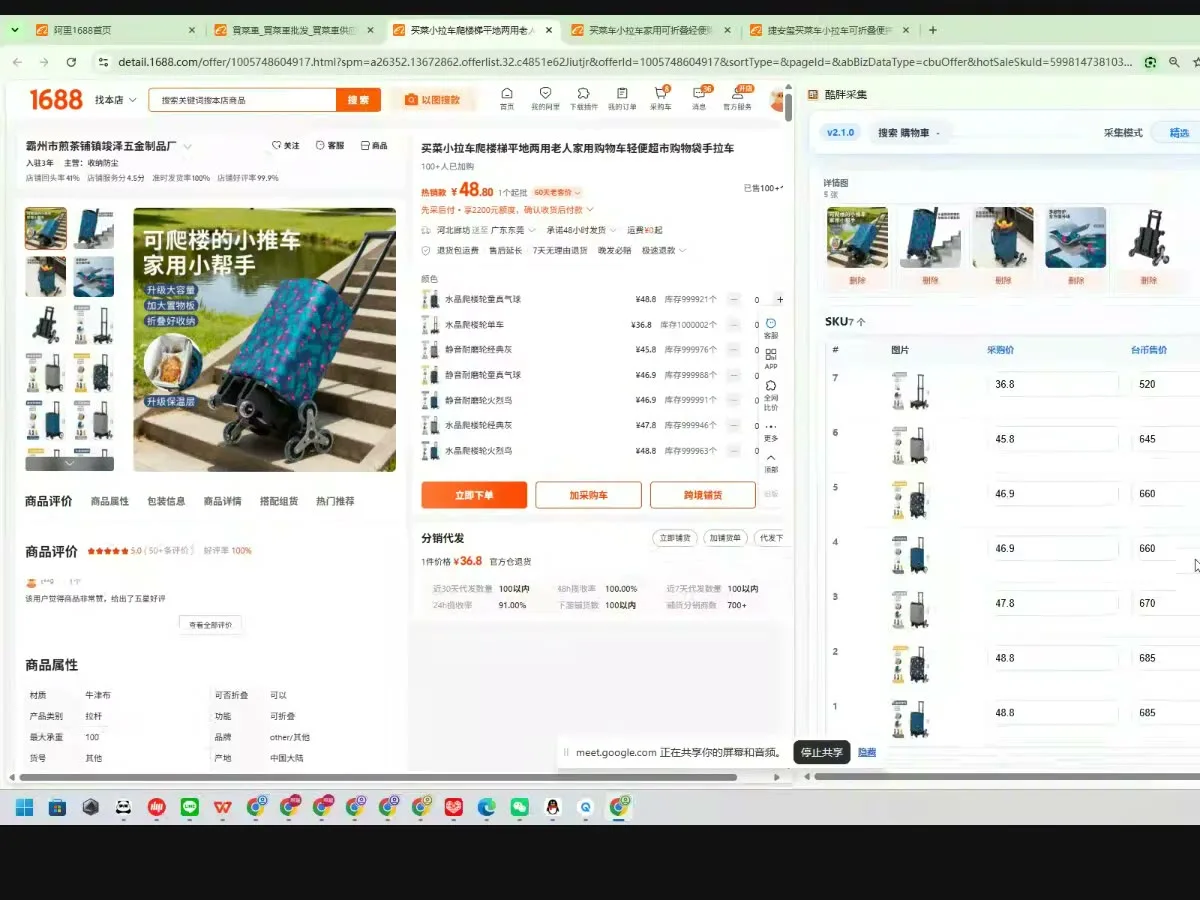Image resolution: width=1200 pixels, height=900 pixels.
Task: Switch to the 捷安玺买菜车 browser tab
Action: tap(831, 30)
